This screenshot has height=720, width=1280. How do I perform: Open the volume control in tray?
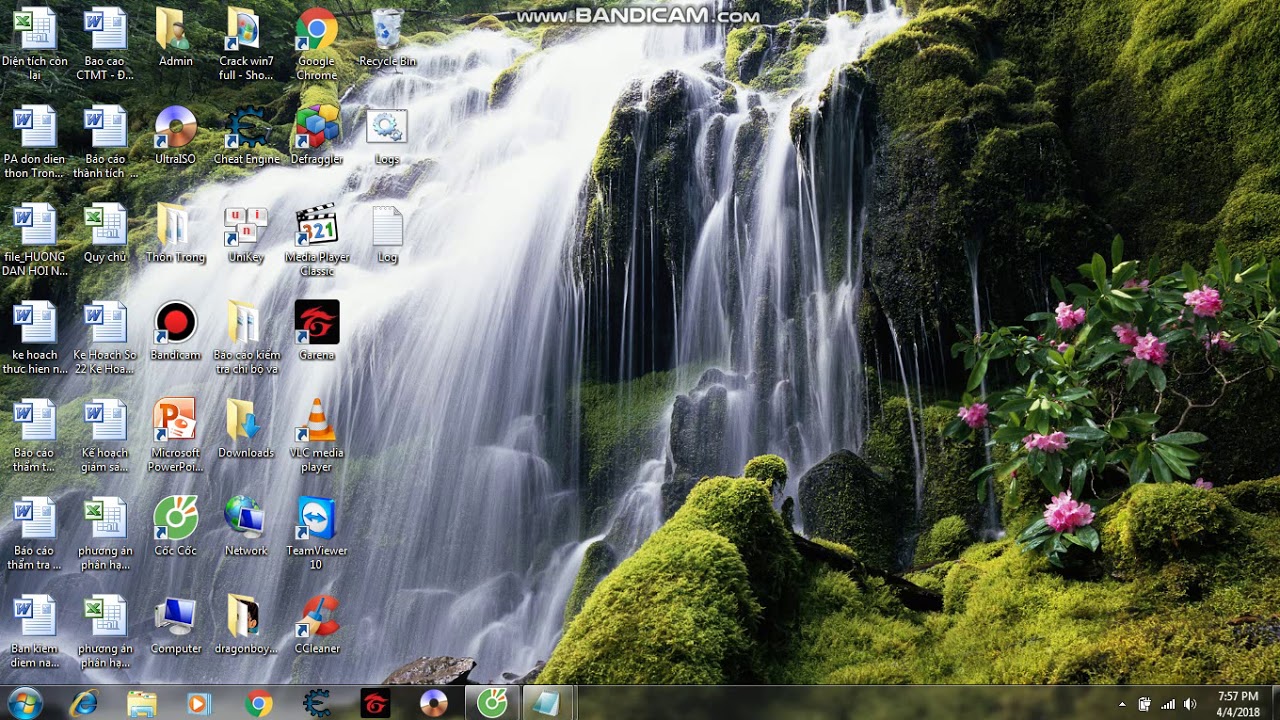pos(1189,704)
